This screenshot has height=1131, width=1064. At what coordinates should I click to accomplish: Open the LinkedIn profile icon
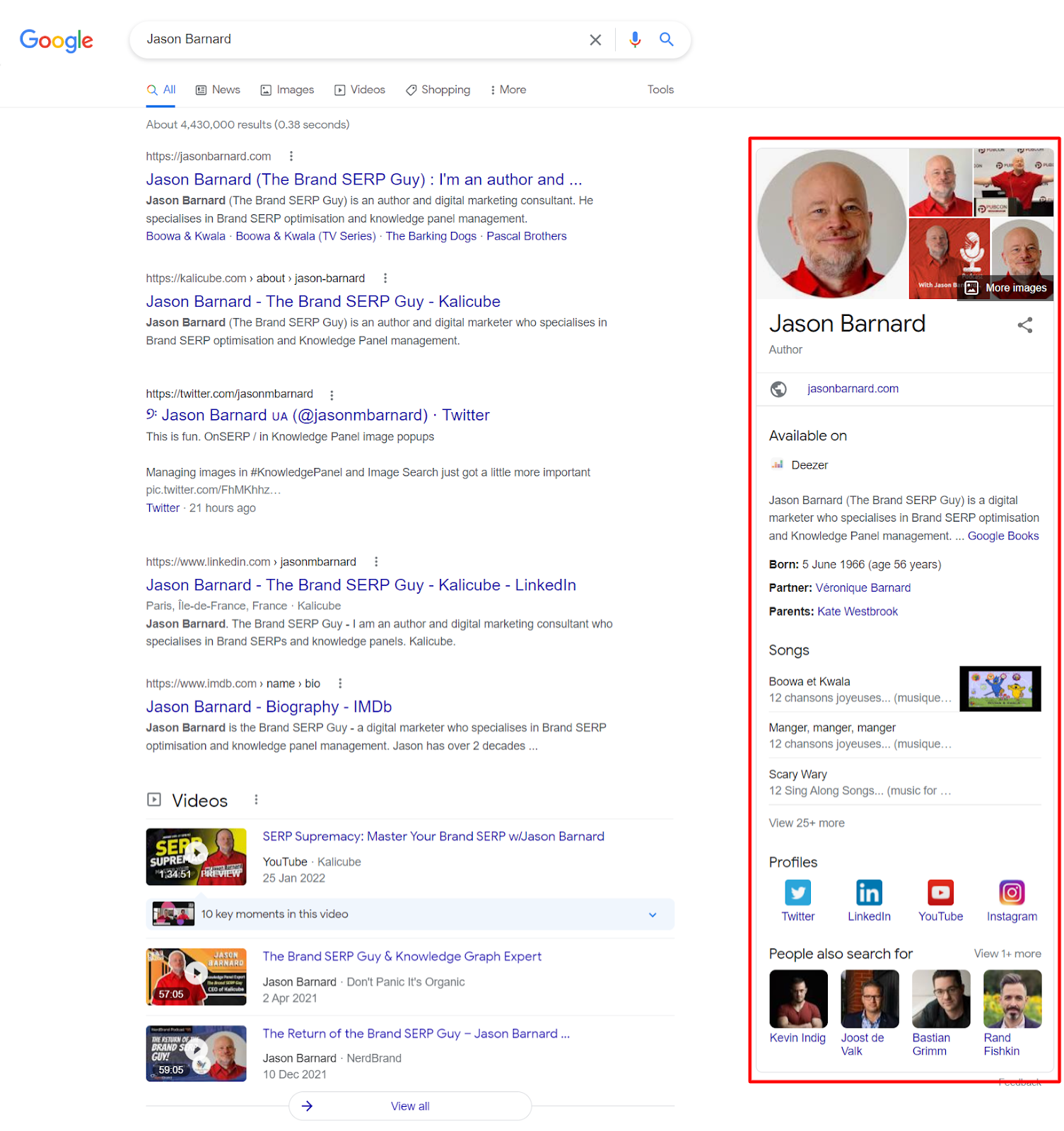click(869, 893)
